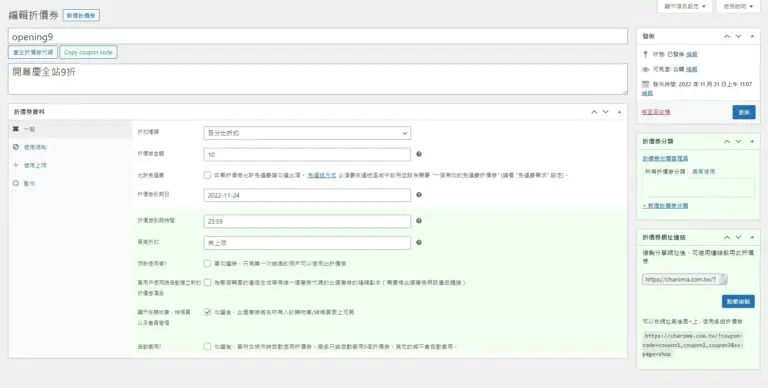Viewport: 768px width, 388px height.
Task: Collapse coupon URL link panel with triangle toggle
Action: [752, 237]
